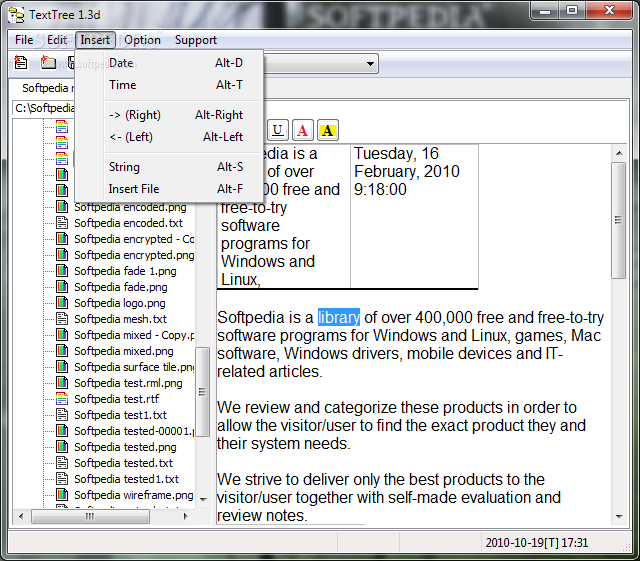Image resolution: width=640 pixels, height=561 pixels.
Task: Close the open Insert menu
Action: click(95, 40)
